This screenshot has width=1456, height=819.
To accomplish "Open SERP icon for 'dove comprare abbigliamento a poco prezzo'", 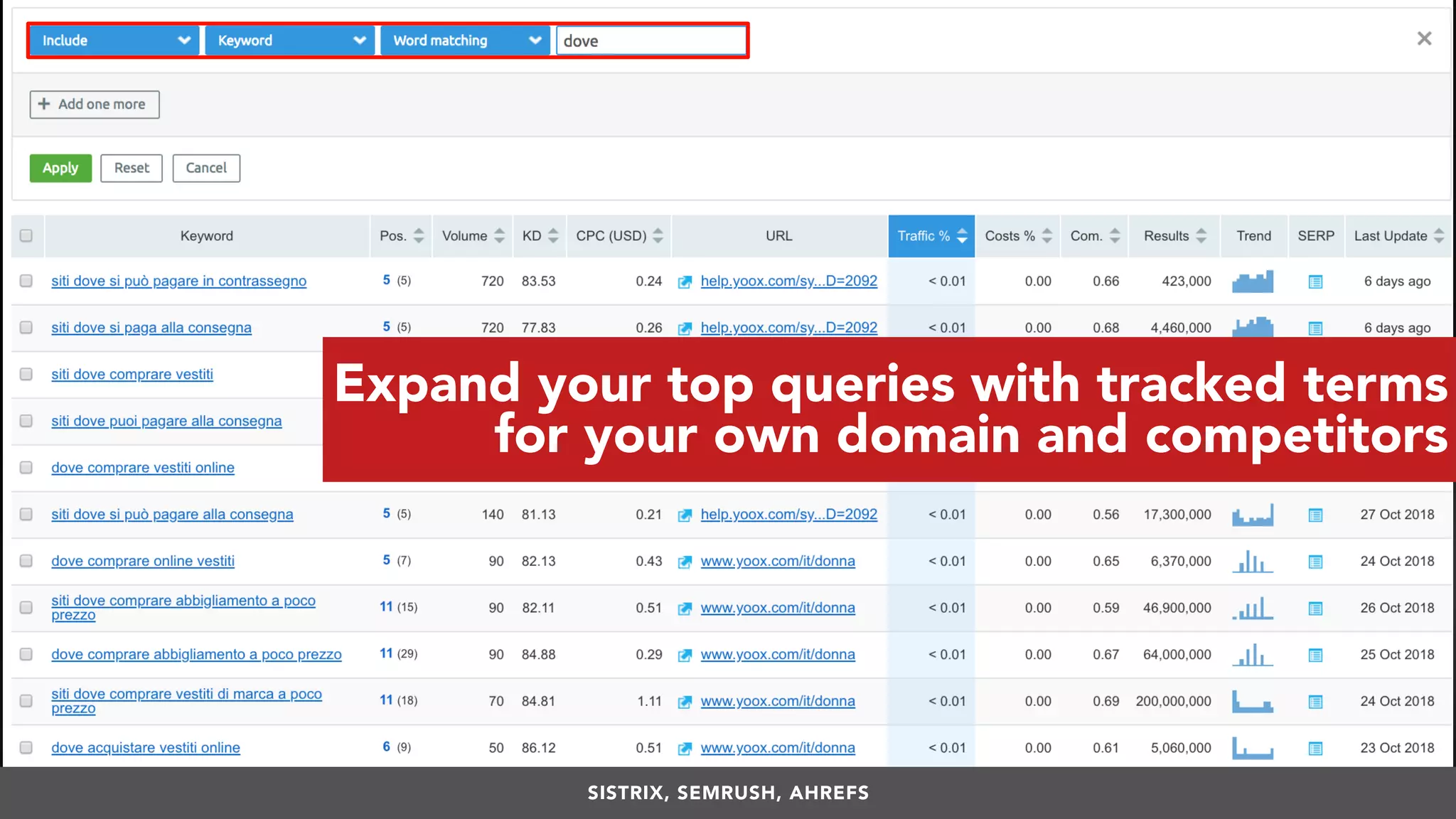I will pos(1315,655).
